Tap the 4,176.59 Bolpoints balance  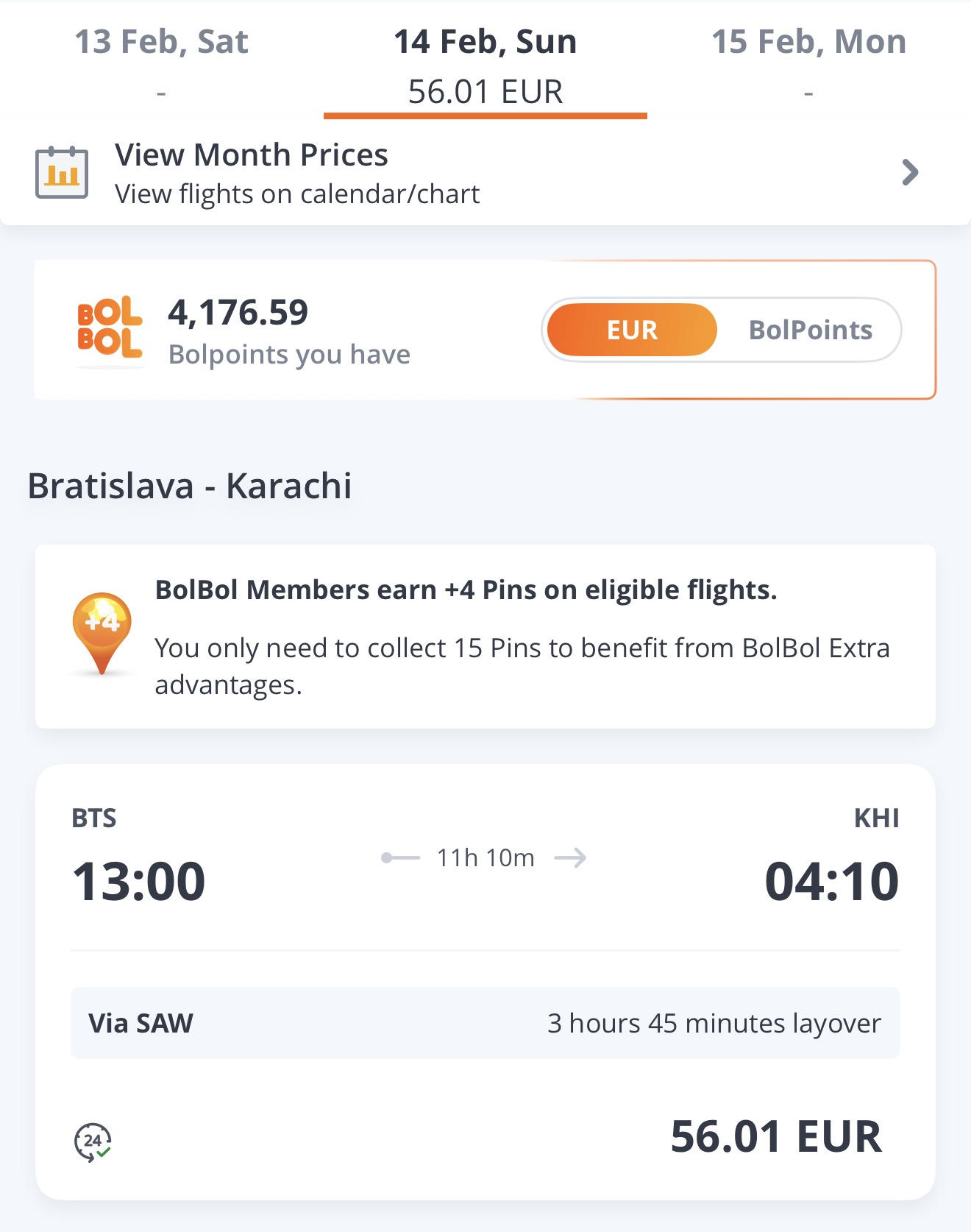click(x=238, y=312)
